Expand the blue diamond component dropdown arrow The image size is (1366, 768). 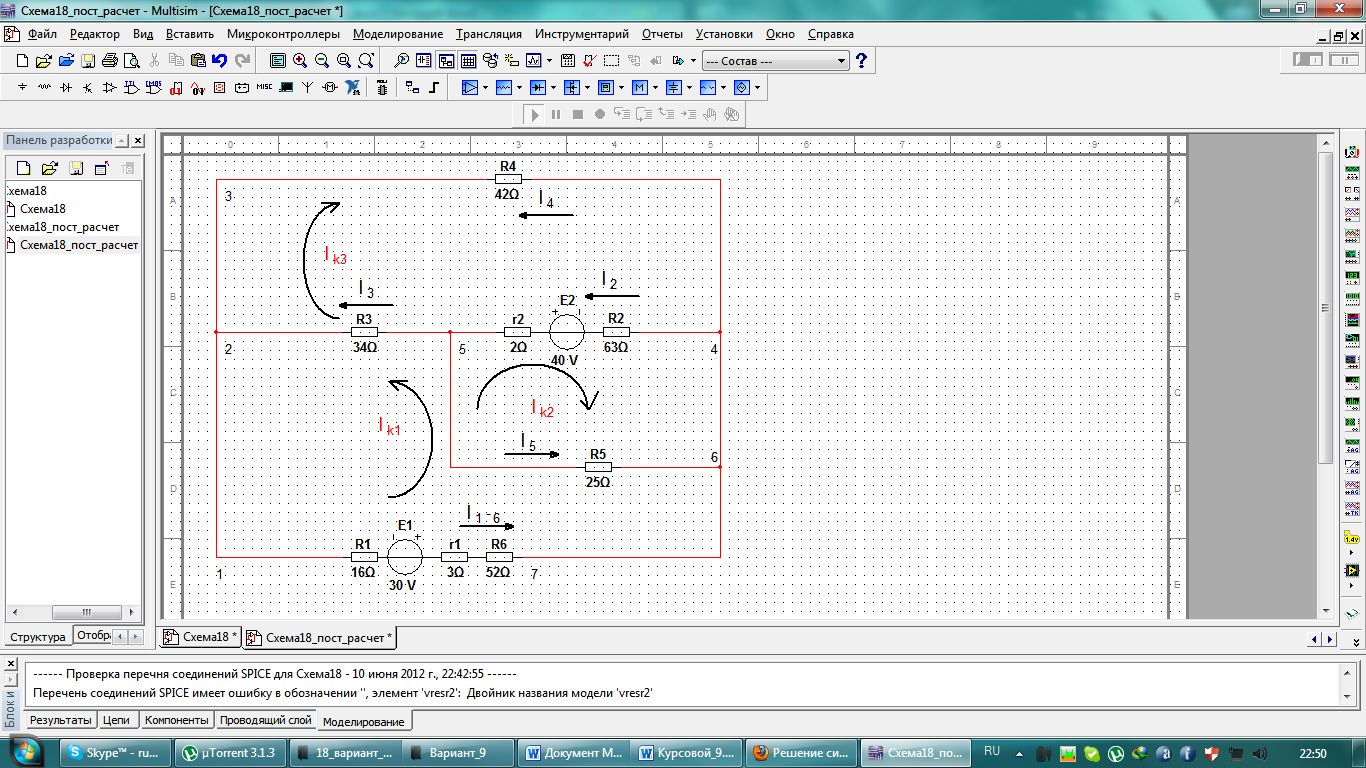coord(758,88)
